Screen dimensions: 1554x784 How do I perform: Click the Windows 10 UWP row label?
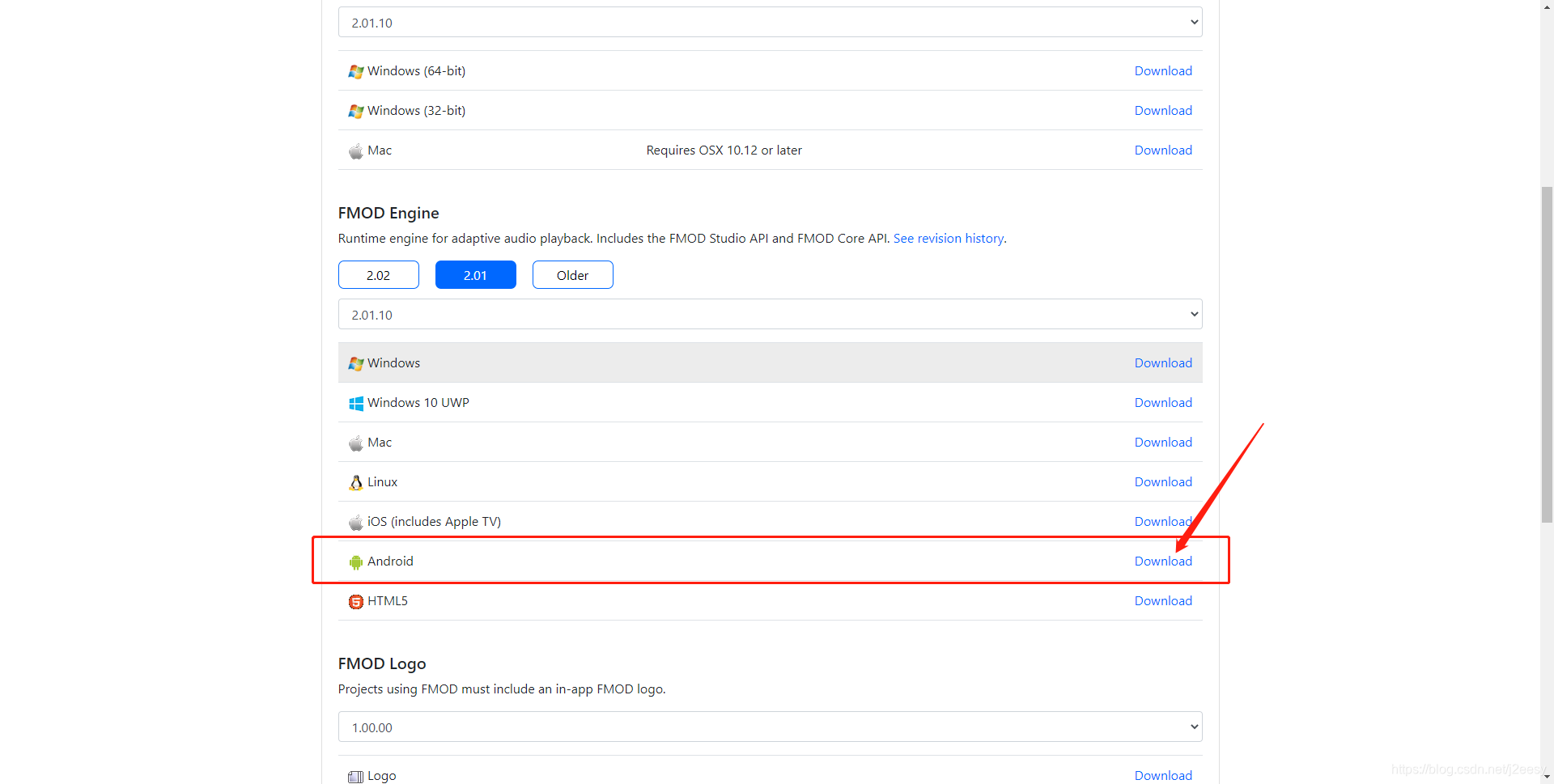tap(418, 403)
